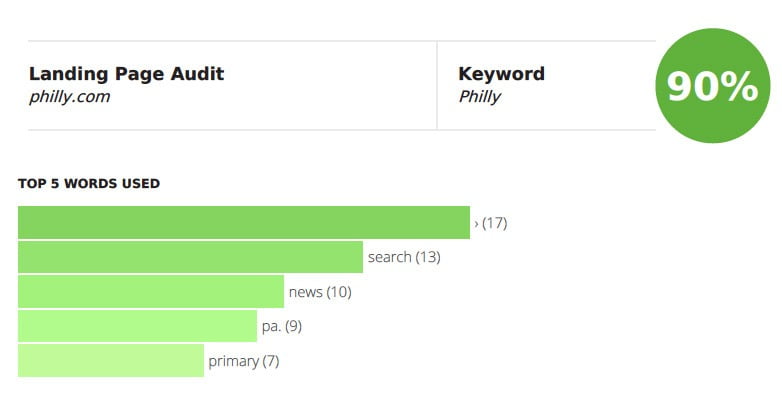The width and height of the screenshot is (782, 408).
Task: Click the divider between Audit and Keyword
Action: coord(437,85)
